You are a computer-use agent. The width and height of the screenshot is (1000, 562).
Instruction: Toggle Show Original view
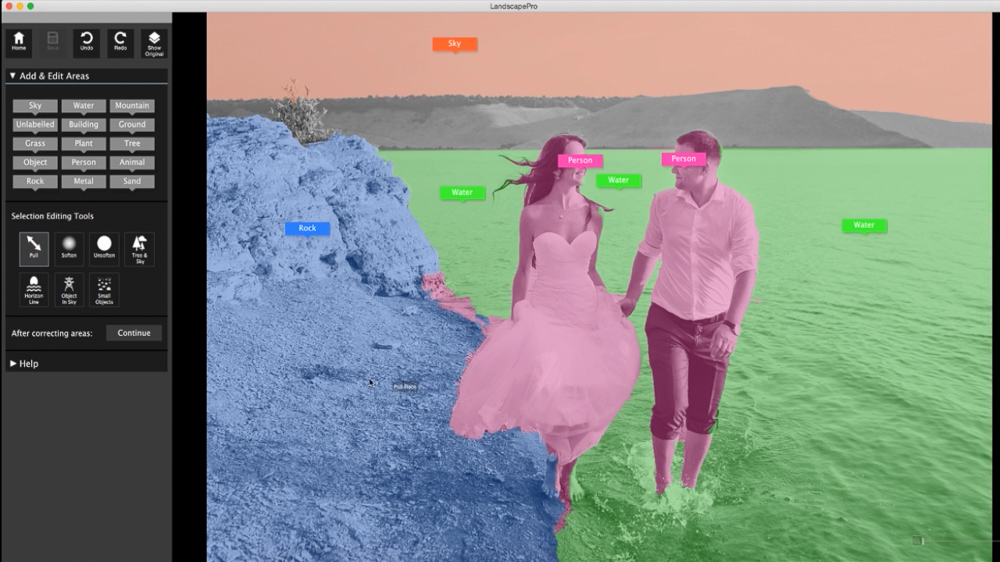pyautogui.click(x=154, y=43)
